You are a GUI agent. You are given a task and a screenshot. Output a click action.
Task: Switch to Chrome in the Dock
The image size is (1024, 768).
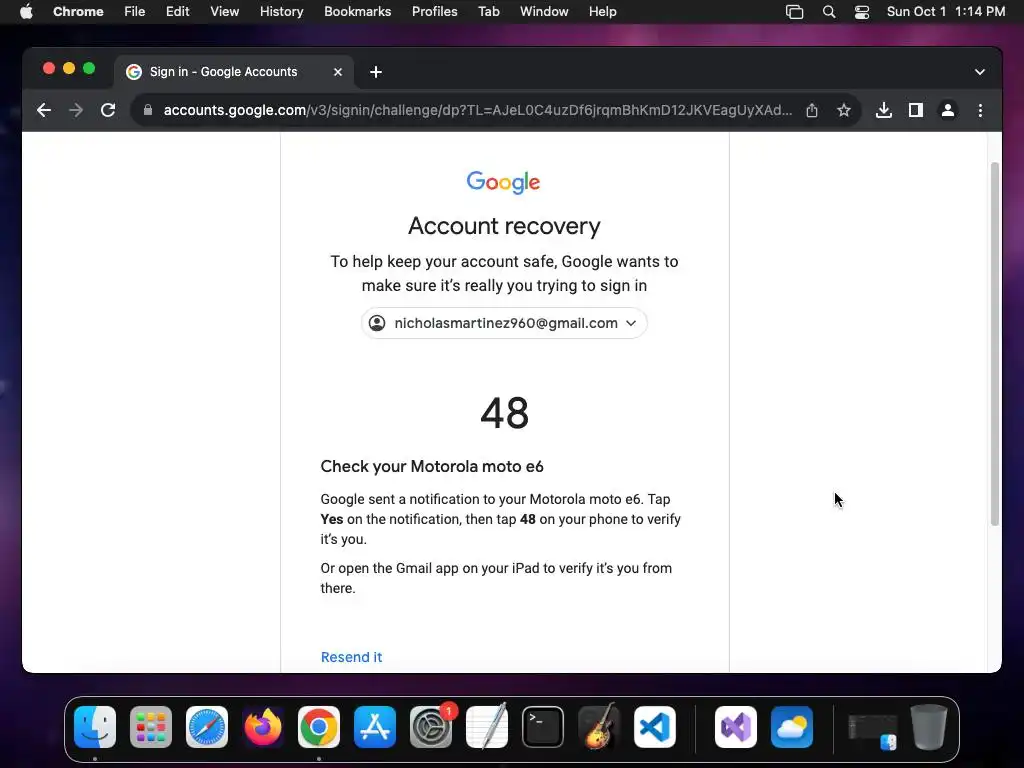pos(319,727)
